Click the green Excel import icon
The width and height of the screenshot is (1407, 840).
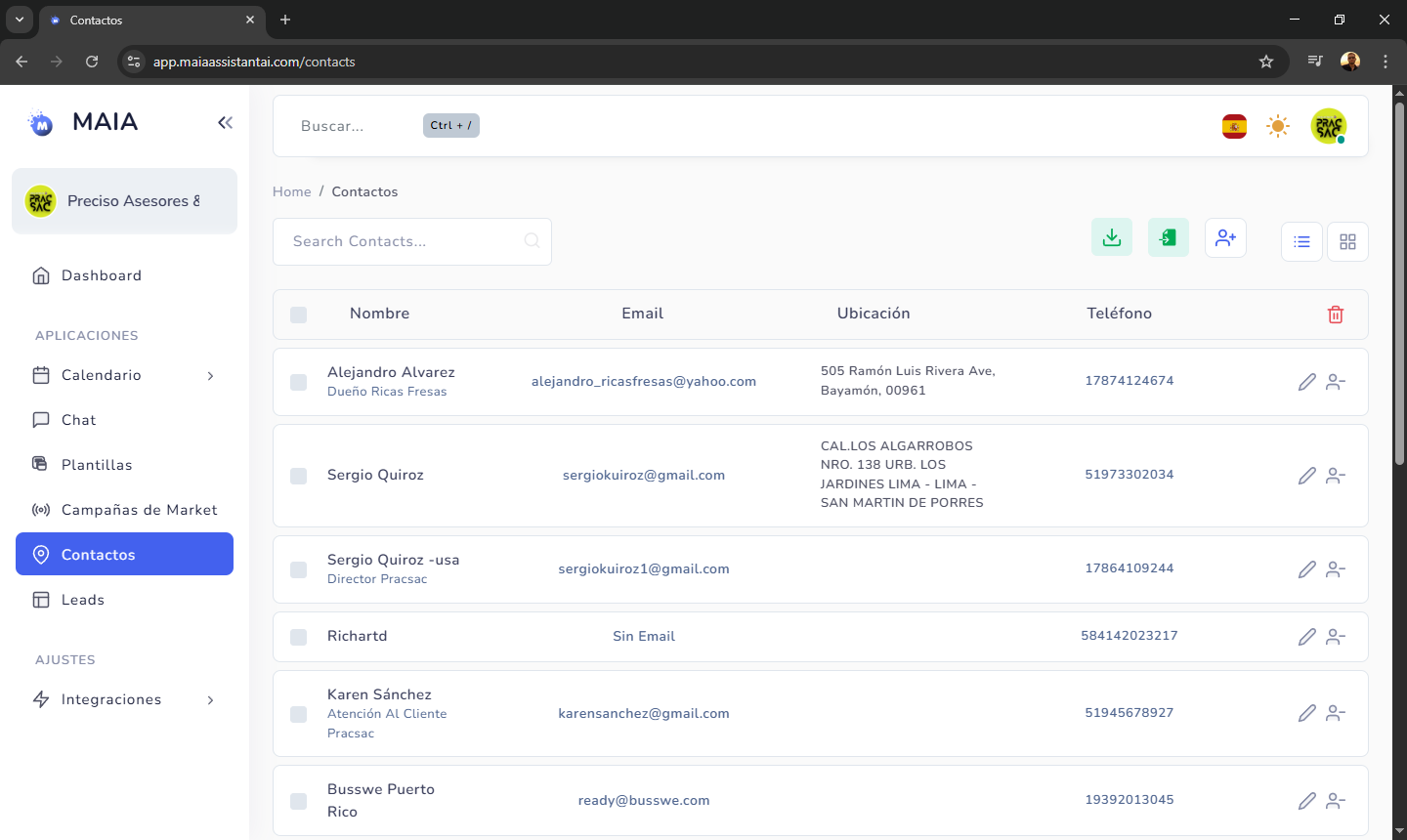click(x=1168, y=237)
